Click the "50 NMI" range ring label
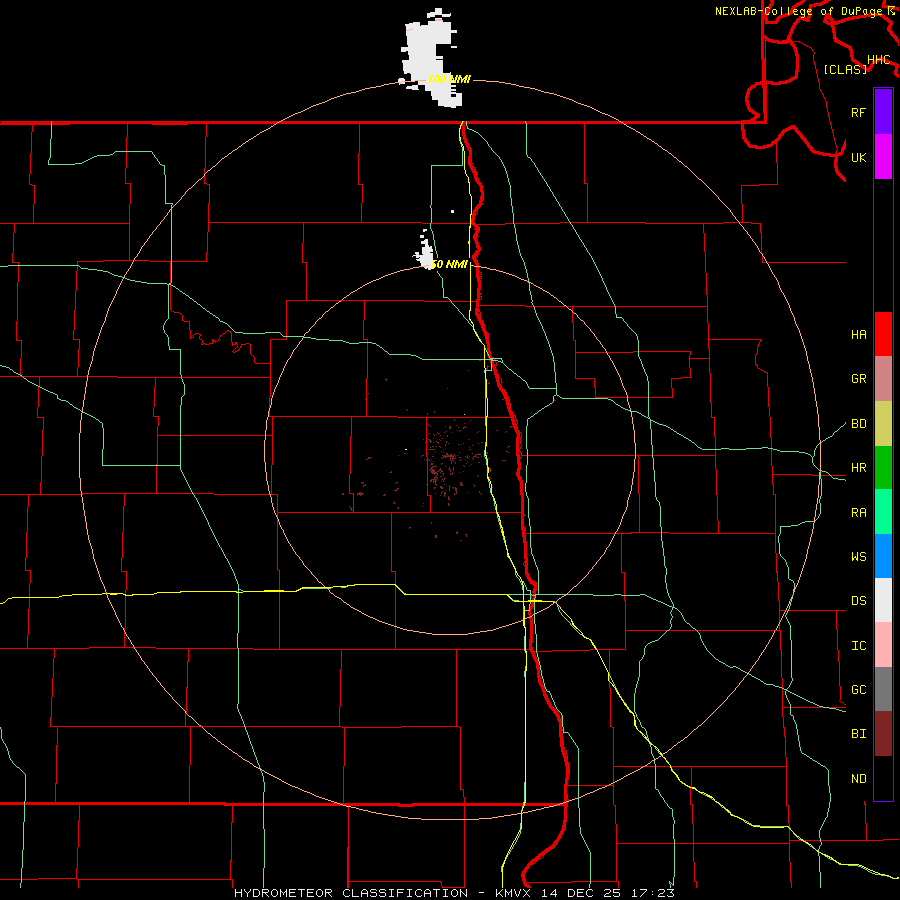This screenshot has width=900, height=900. (x=449, y=264)
